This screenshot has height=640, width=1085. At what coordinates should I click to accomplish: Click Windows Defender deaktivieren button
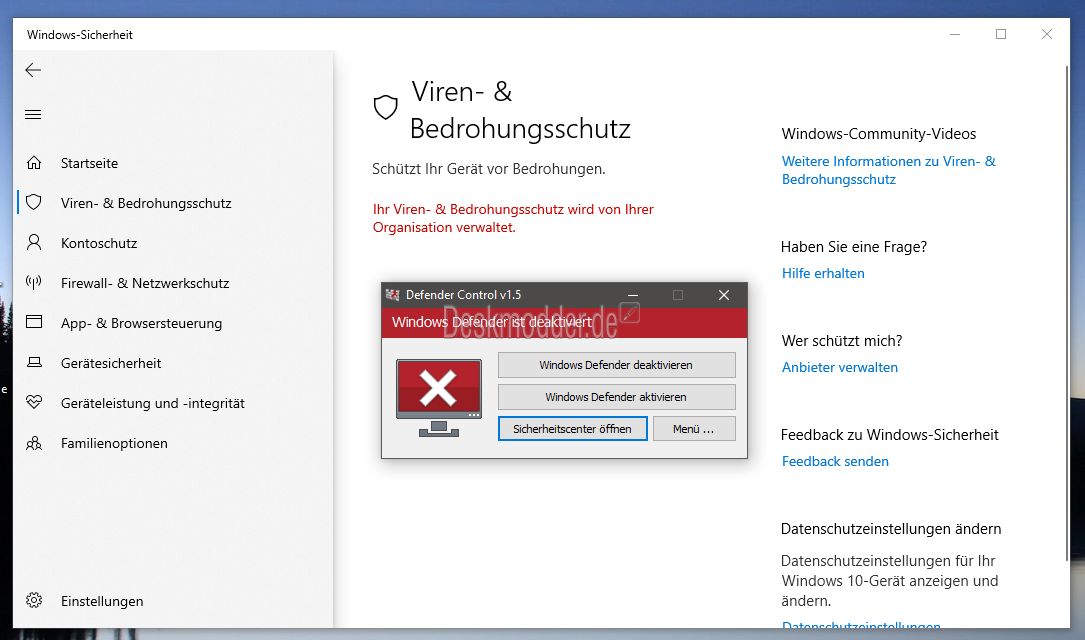tap(617, 365)
